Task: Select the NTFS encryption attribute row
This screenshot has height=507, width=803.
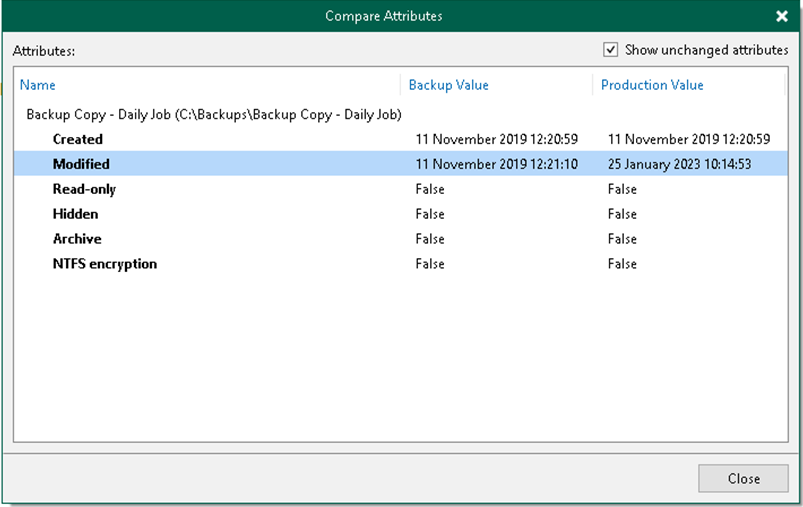Action: (x=104, y=264)
